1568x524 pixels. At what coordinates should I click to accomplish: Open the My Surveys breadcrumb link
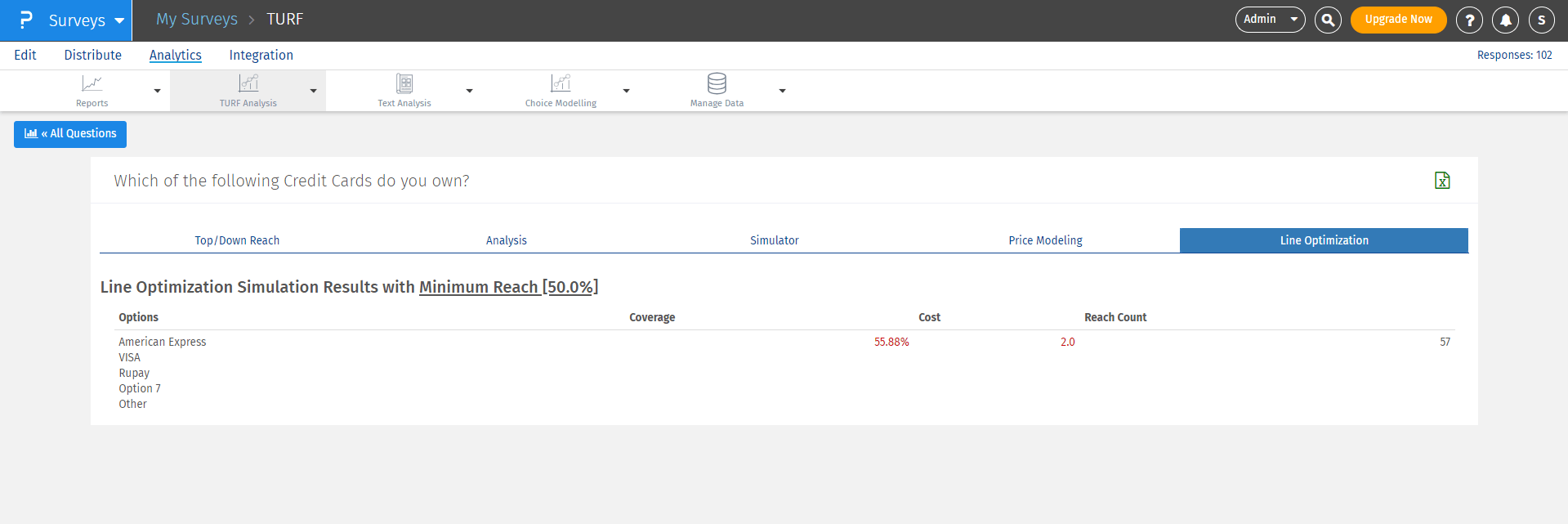(x=197, y=19)
